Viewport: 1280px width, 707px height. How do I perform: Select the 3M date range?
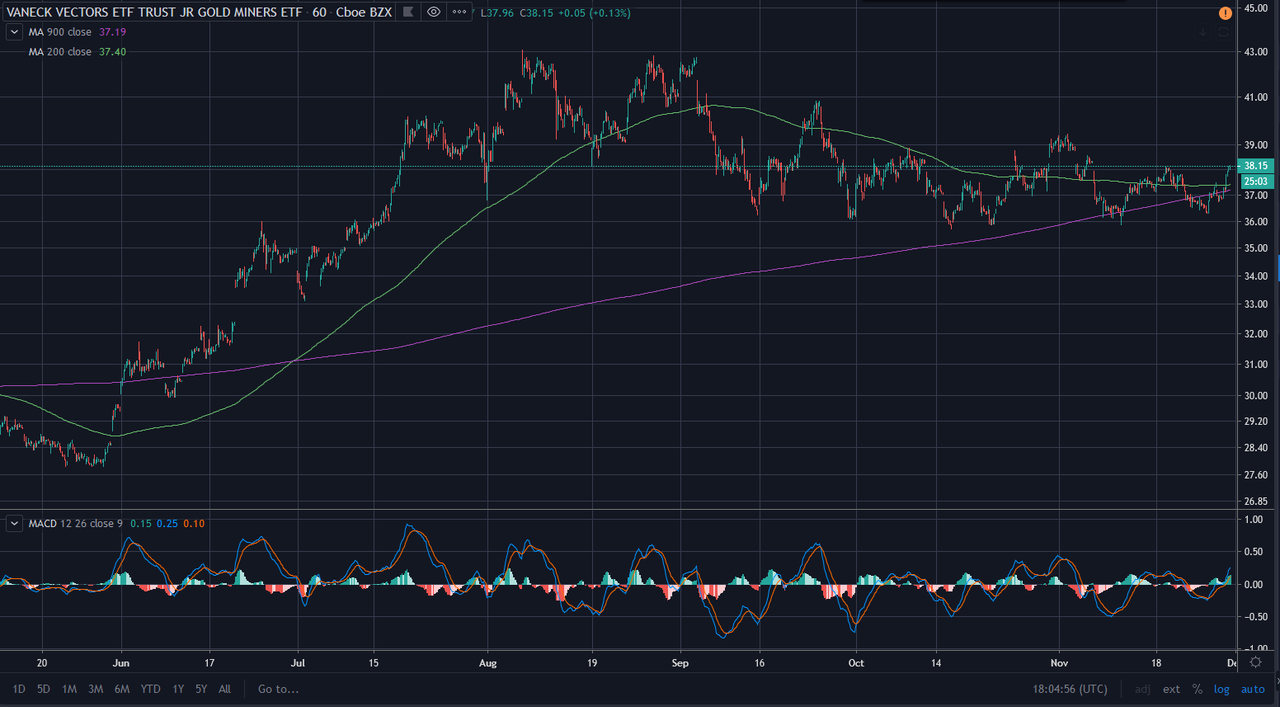(x=96, y=689)
